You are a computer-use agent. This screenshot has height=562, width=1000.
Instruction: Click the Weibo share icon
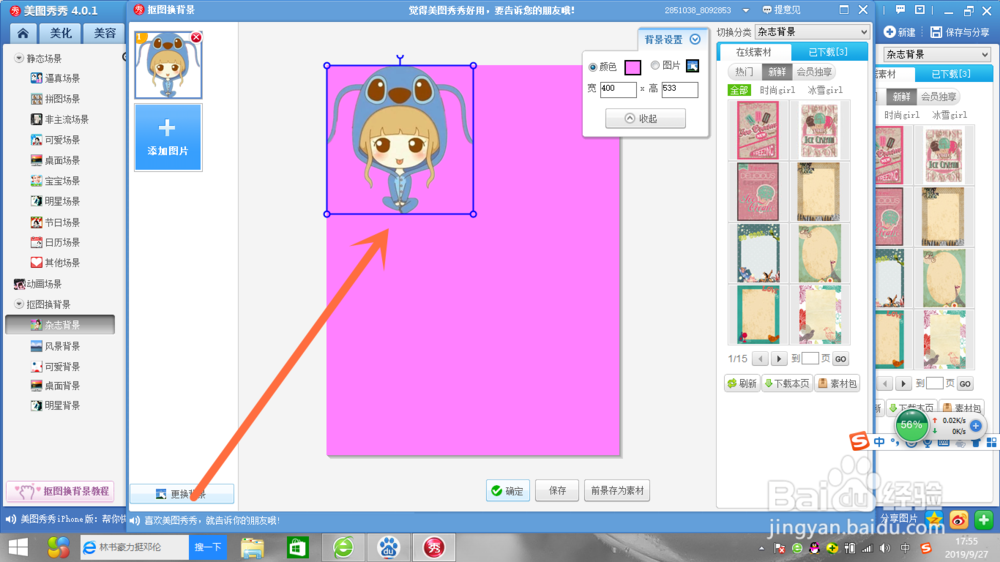[x=959, y=520]
